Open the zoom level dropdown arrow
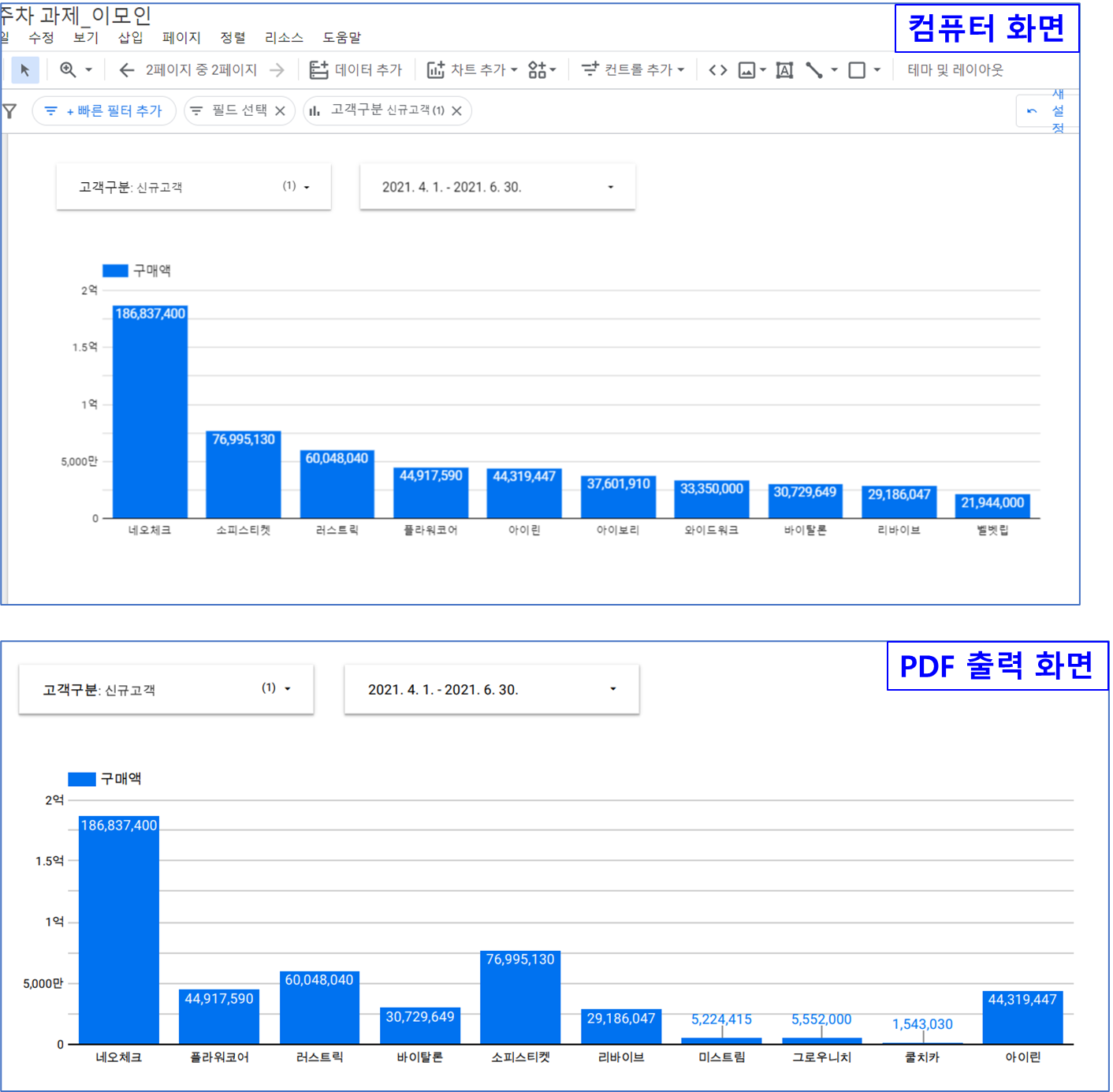 (x=89, y=70)
